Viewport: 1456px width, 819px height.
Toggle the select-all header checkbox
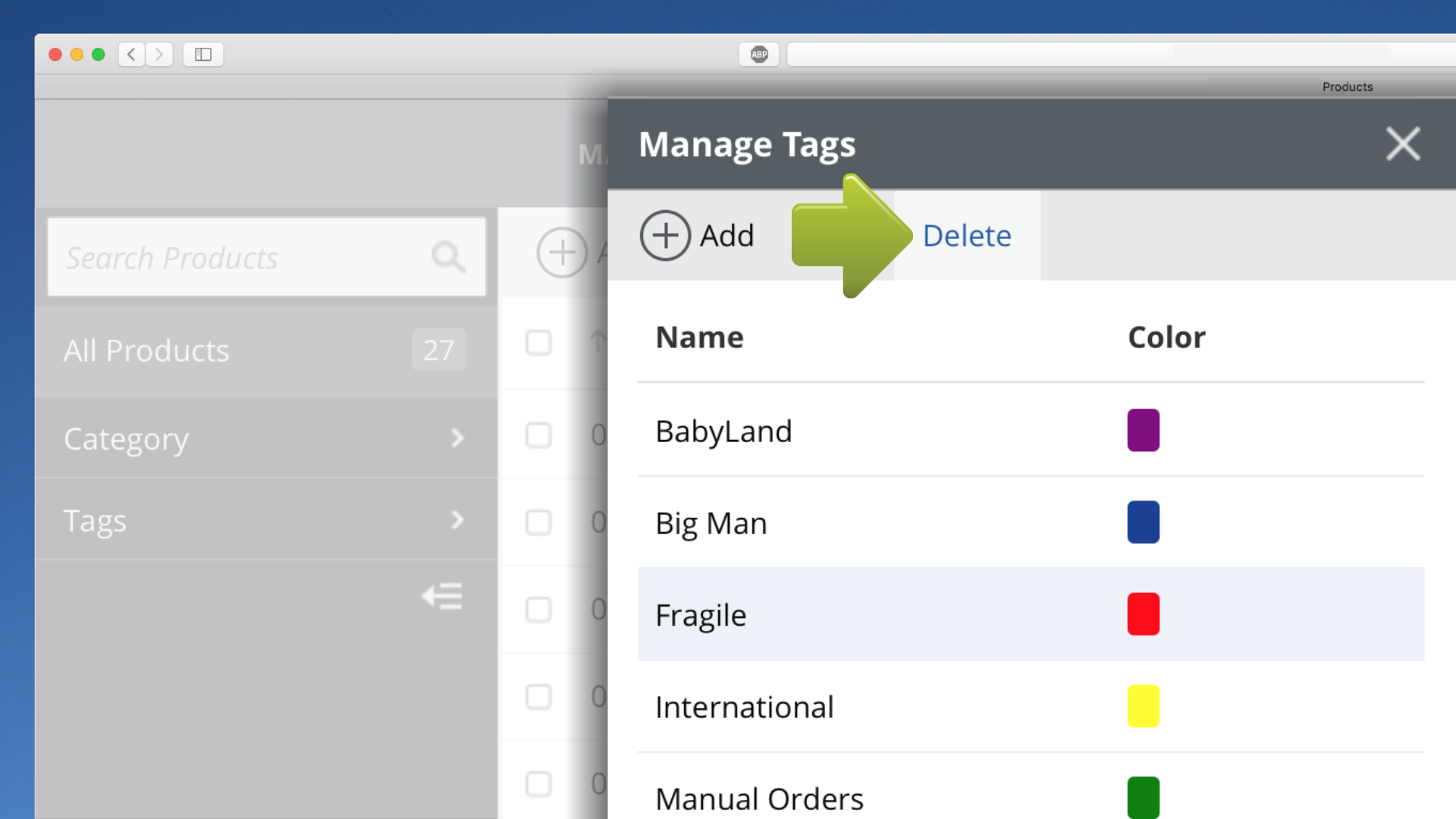[538, 343]
